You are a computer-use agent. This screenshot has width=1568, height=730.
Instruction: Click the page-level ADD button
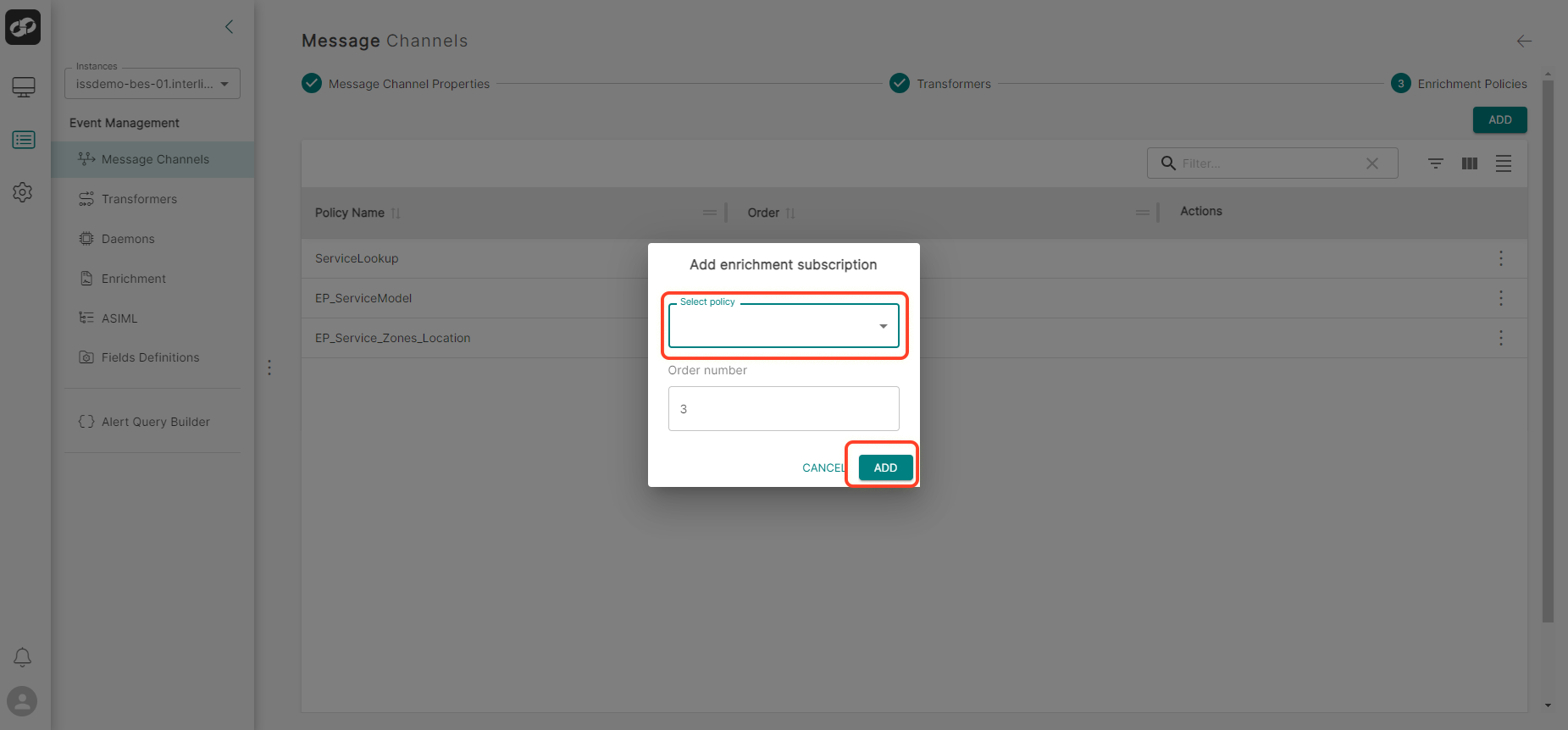1500,119
